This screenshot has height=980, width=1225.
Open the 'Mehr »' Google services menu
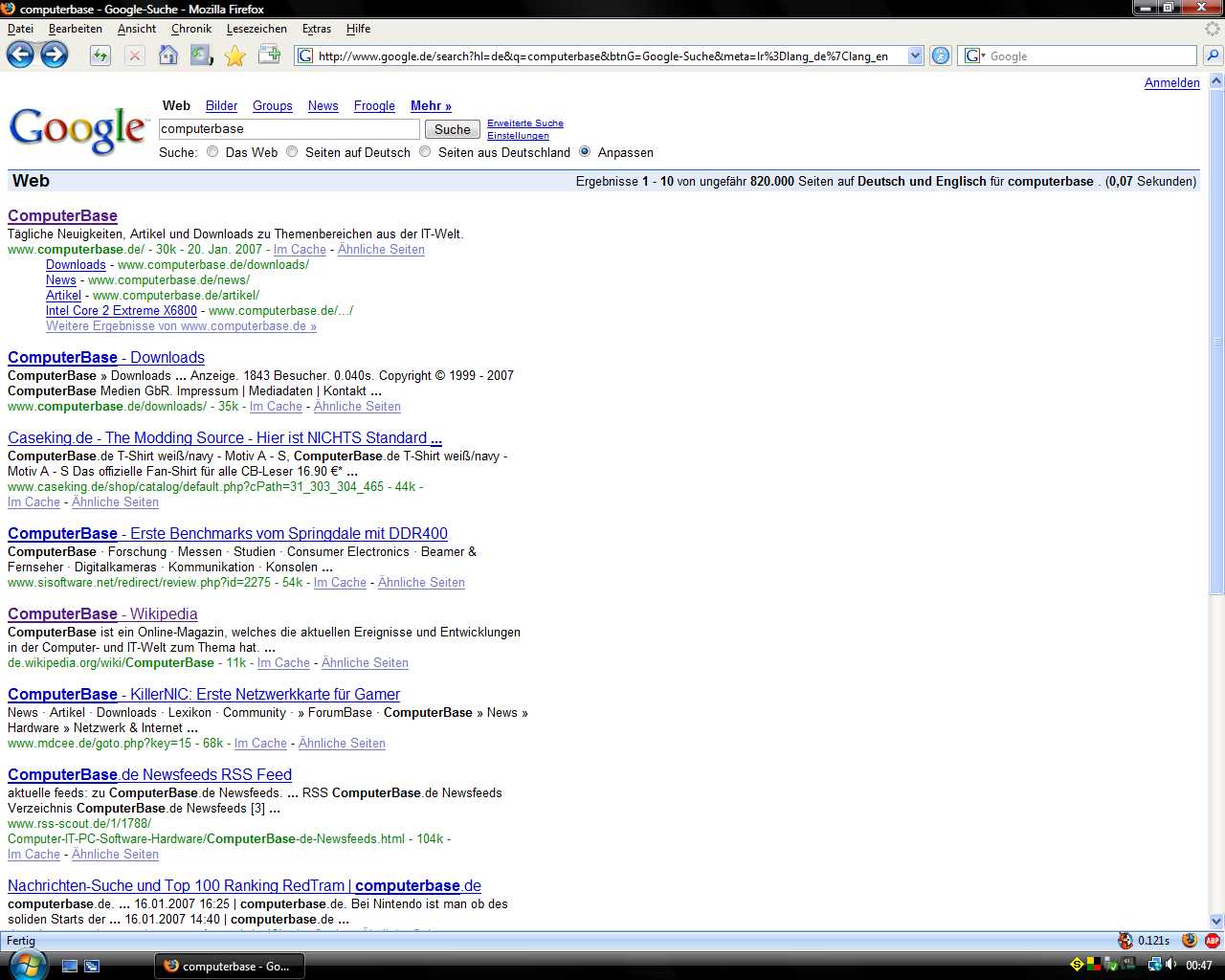431,105
